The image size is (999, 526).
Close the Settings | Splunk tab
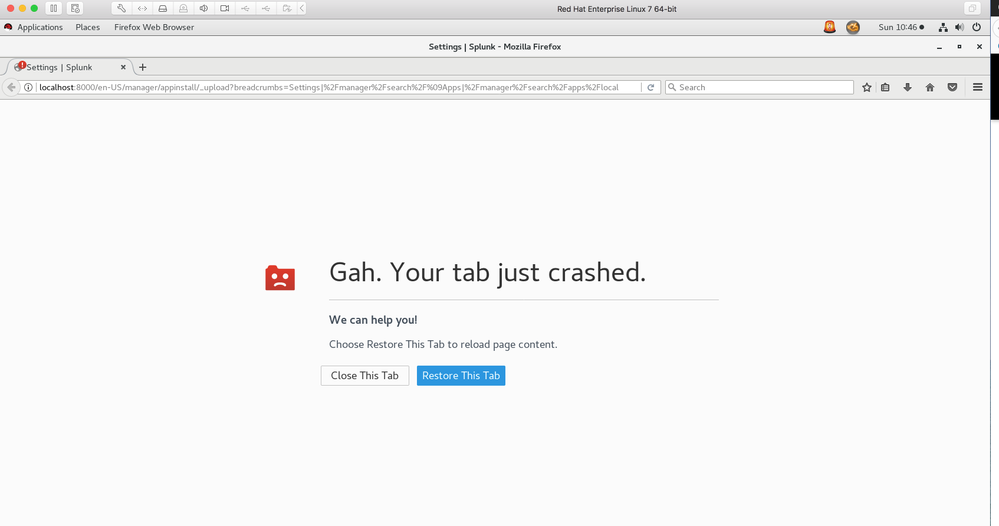(123, 67)
